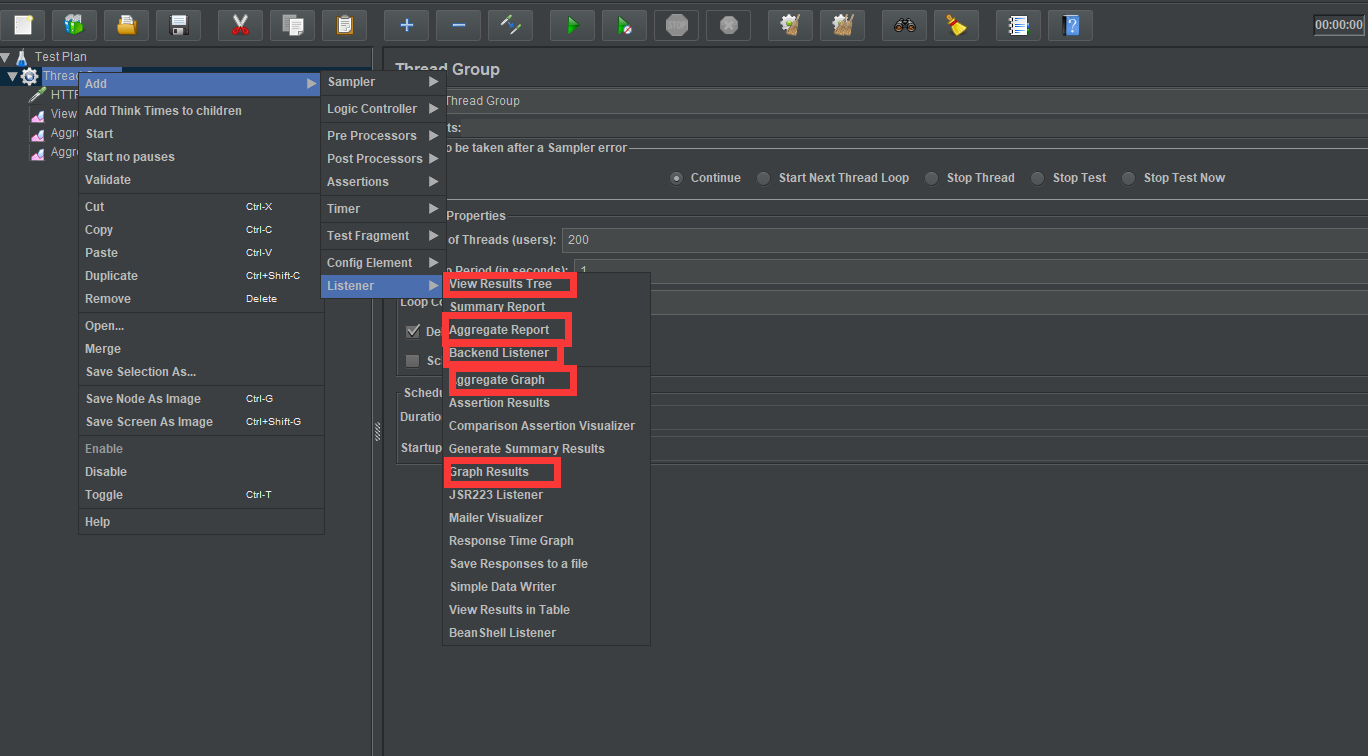Click Merge in context menu

click(201, 349)
